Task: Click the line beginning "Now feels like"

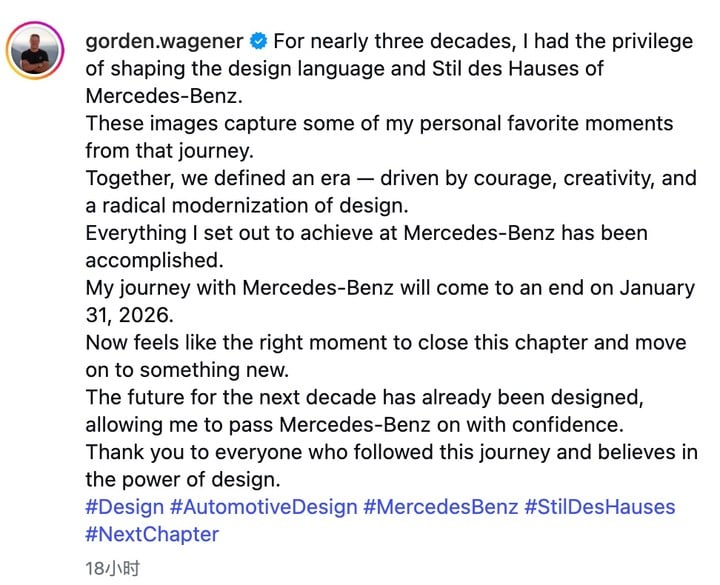Action: (x=386, y=343)
